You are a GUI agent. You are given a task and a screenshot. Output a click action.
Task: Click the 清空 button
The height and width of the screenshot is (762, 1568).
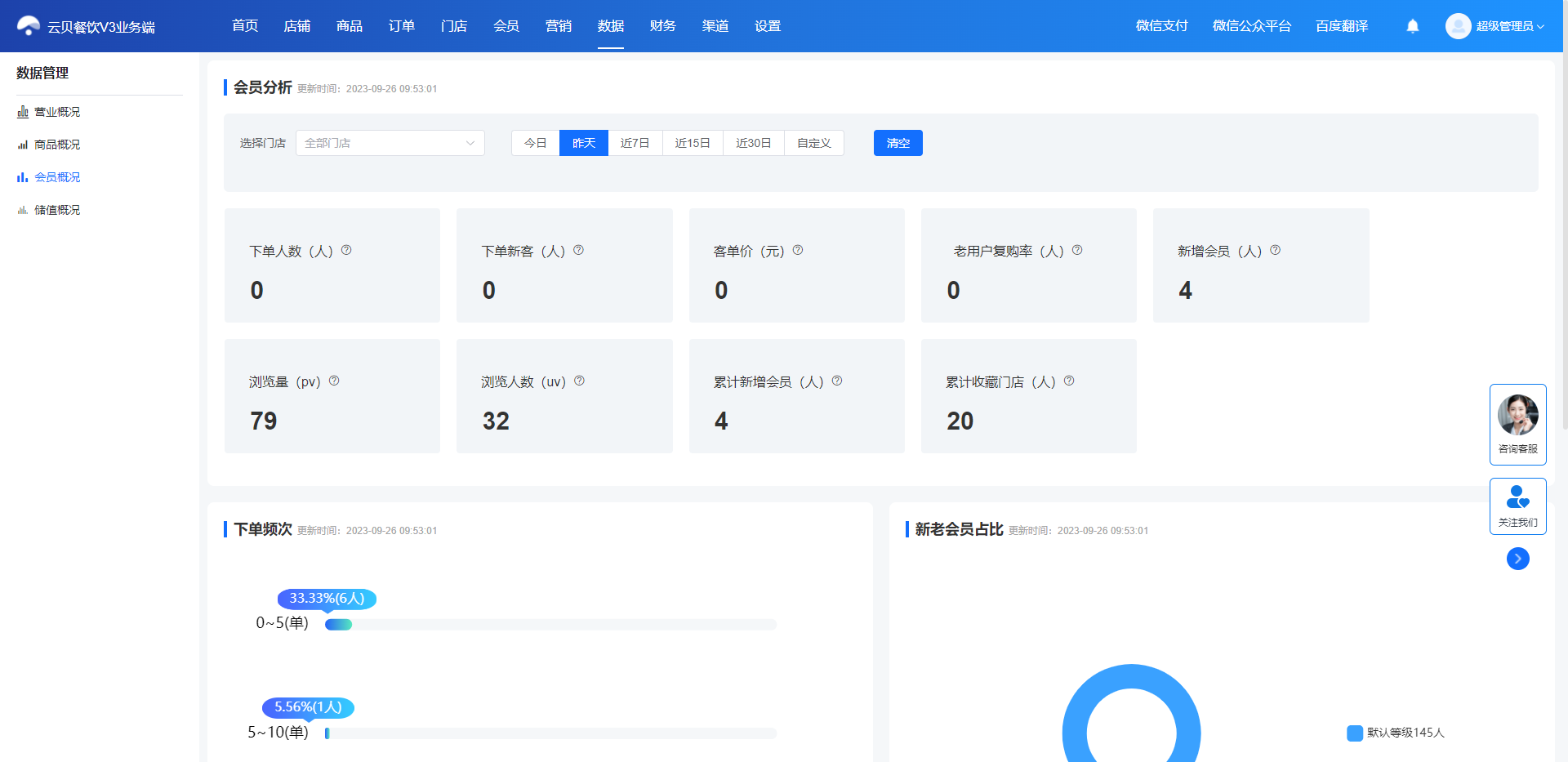898,143
